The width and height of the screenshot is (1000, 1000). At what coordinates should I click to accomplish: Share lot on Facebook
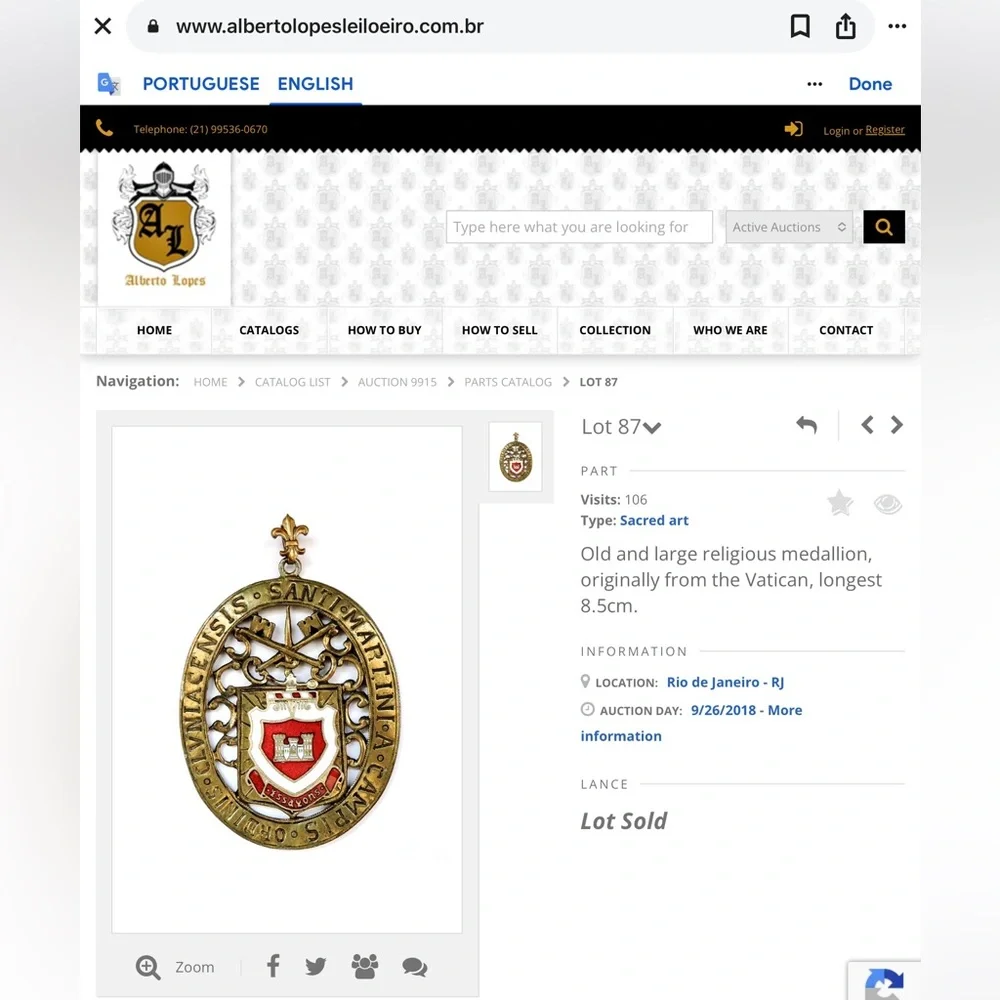click(273, 966)
